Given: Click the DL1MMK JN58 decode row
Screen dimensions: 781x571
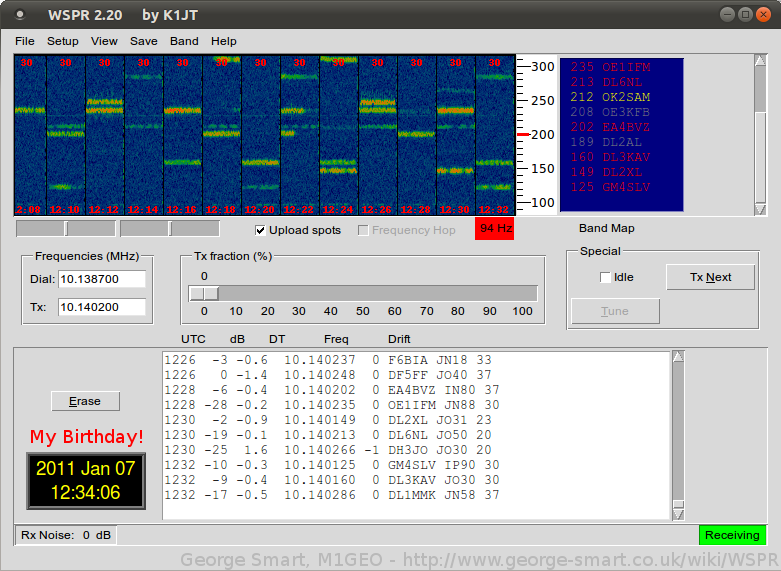Looking at the screenshot, I should (332, 495).
